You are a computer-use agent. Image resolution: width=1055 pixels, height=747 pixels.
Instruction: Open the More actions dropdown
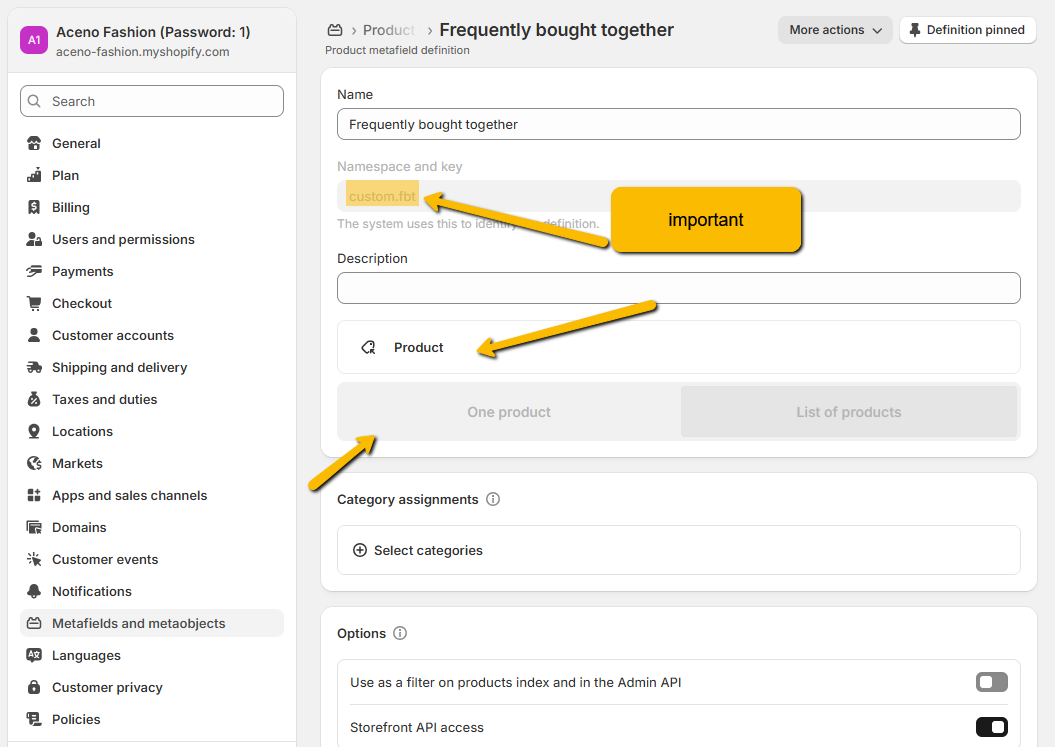(835, 30)
